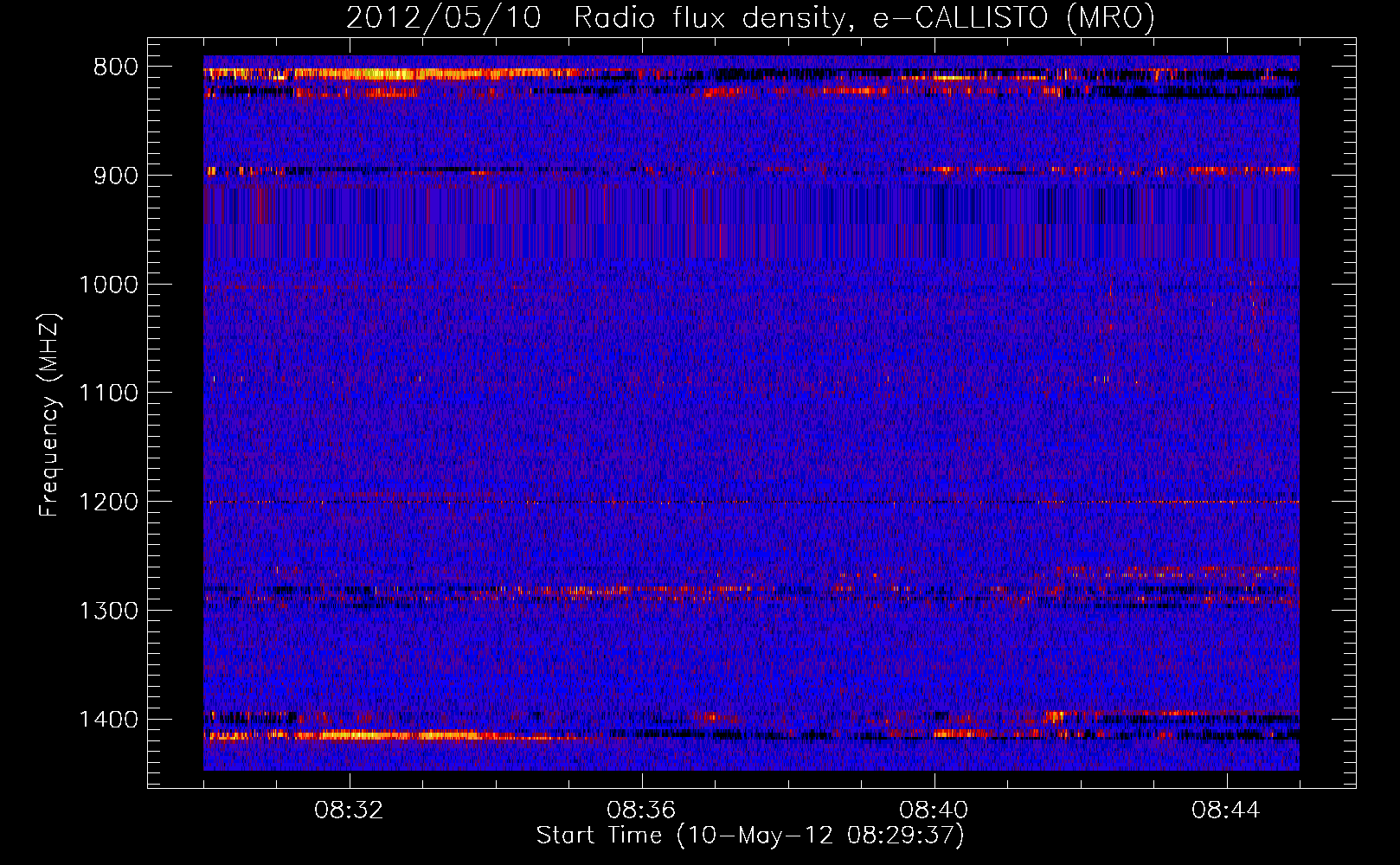Image resolution: width=1400 pixels, height=865 pixels.
Task: Click the 1300 frequency tick label
Action: tap(108, 612)
